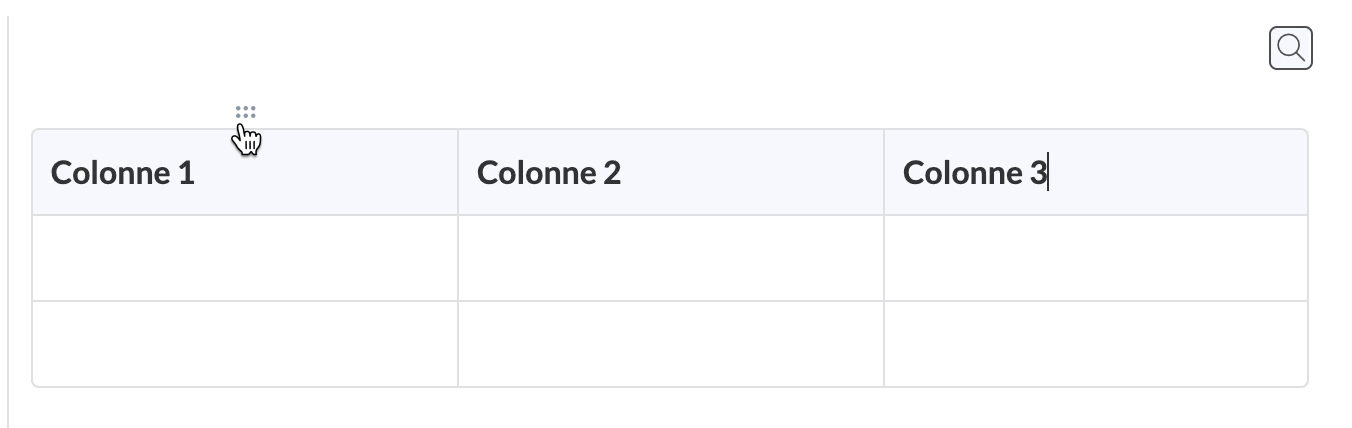Click bottom-row cell under Colonne 2

pos(670,344)
